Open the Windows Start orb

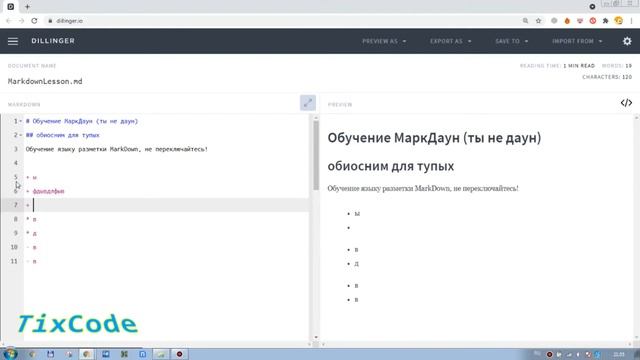coord(10,354)
